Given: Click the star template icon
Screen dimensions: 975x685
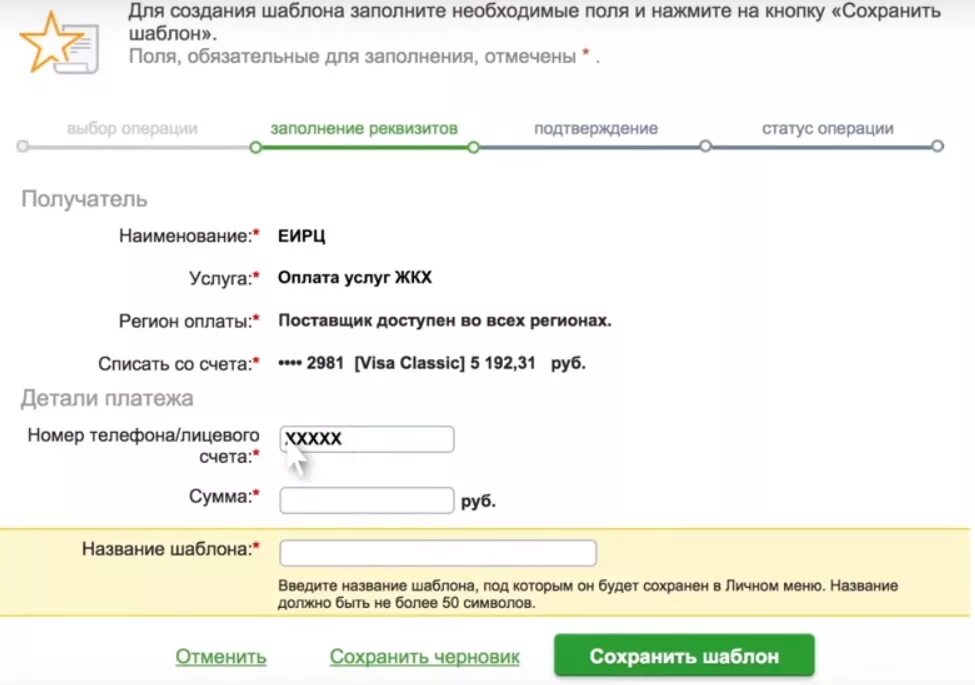Looking at the screenshot, I should [60, 44].
